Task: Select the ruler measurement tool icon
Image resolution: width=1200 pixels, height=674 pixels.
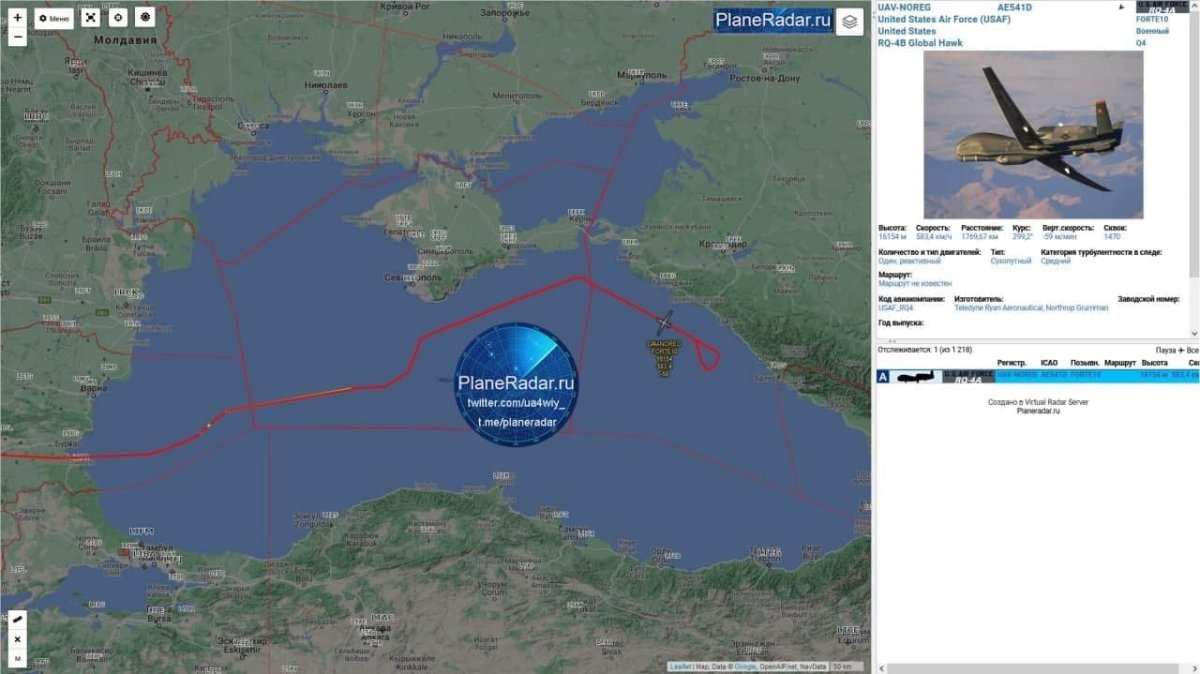Action: 18,619
